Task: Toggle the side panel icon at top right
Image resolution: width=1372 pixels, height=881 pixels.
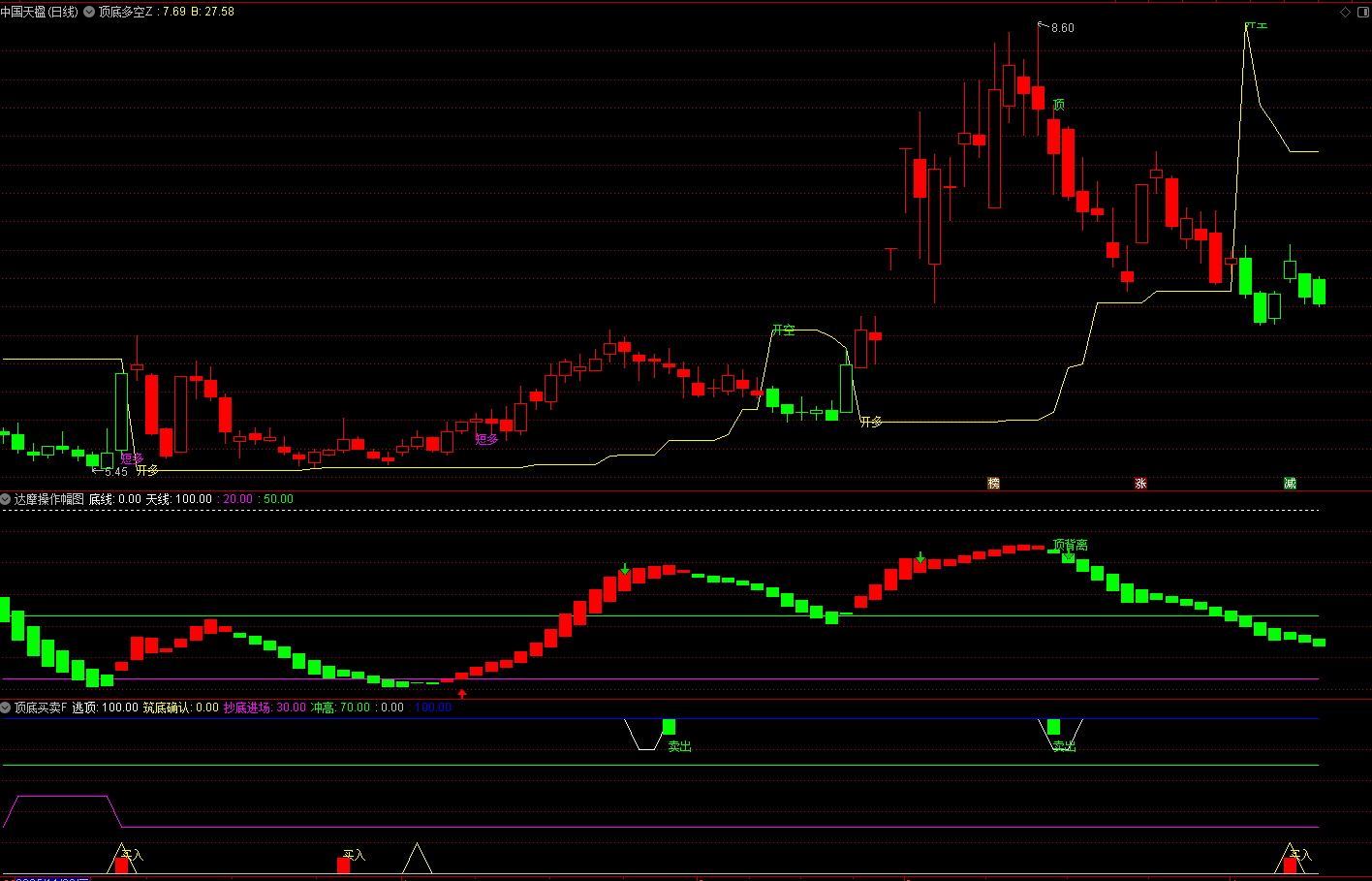Action: click(x=1361, y=12)
